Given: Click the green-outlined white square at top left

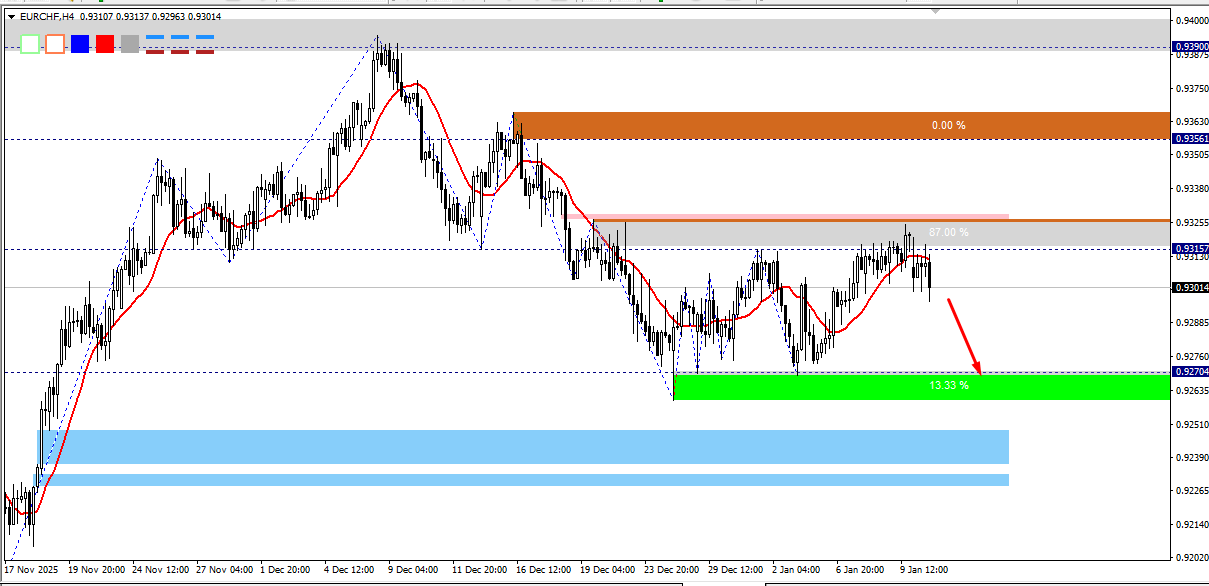Looking at the screenshot, I should pos(30,44).
